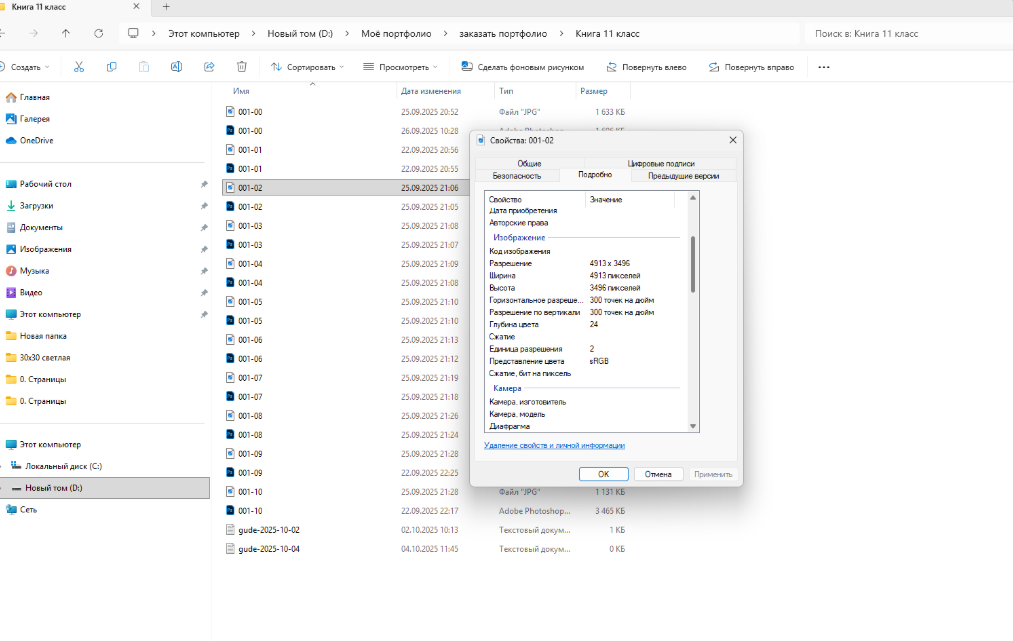This screenshot has height=641, width=1013.
Task: Open the Сортировать dropdown
Action: 308,67
